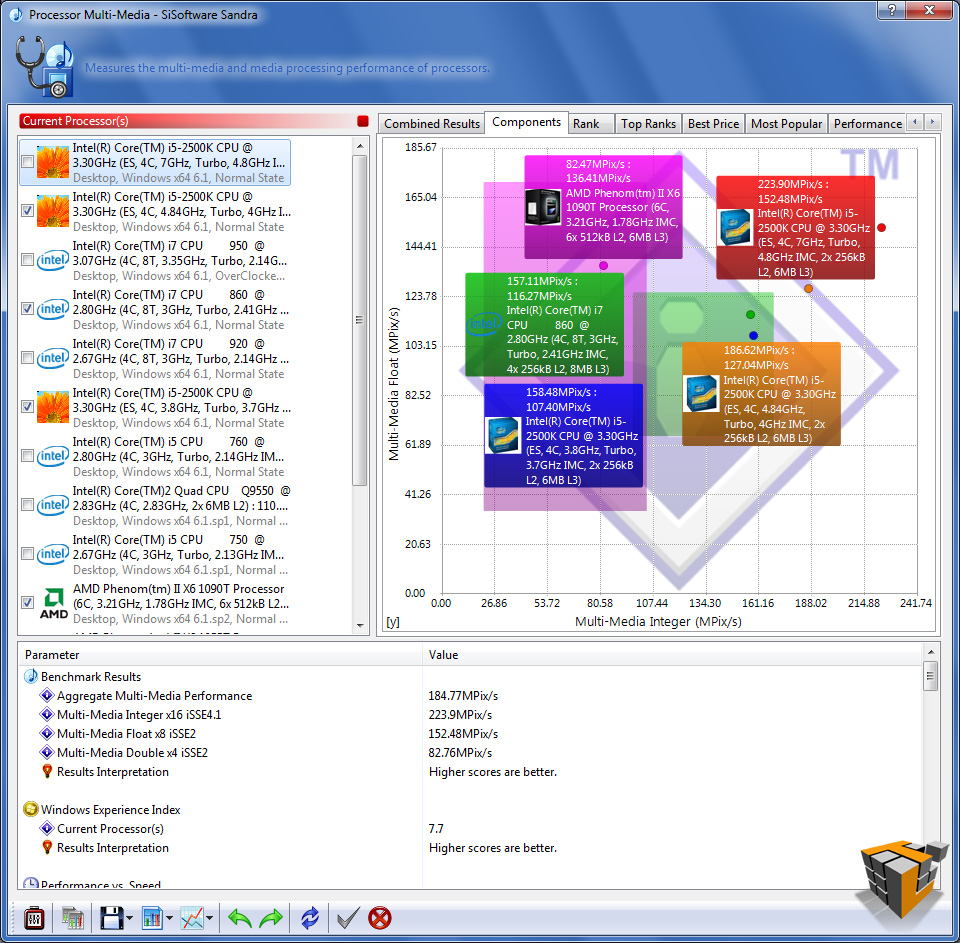Click the stethoscope module icon in header
This screenshot has width=960, height=943.
44,66
